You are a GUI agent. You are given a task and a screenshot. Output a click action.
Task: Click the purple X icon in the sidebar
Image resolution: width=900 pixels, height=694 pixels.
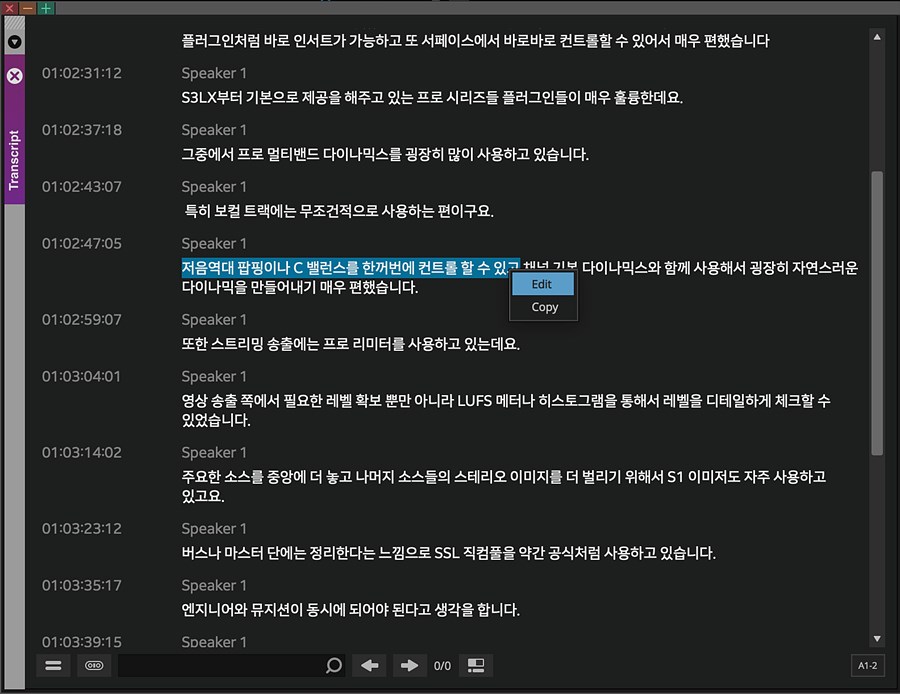click(x=13, y=75)
